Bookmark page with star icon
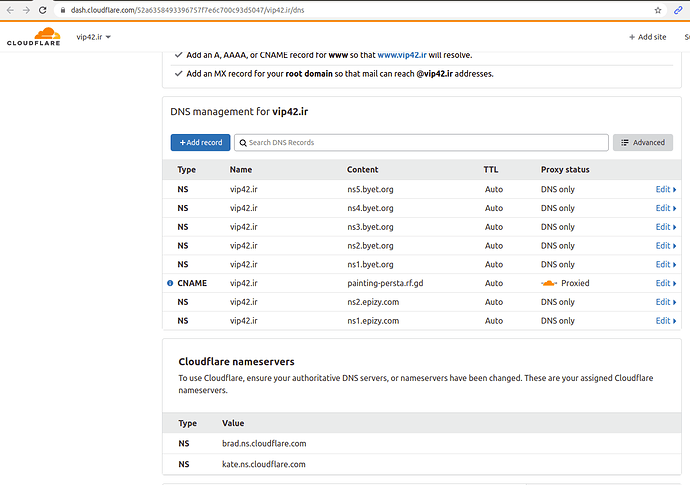690x485 pixels. point(658,10)
